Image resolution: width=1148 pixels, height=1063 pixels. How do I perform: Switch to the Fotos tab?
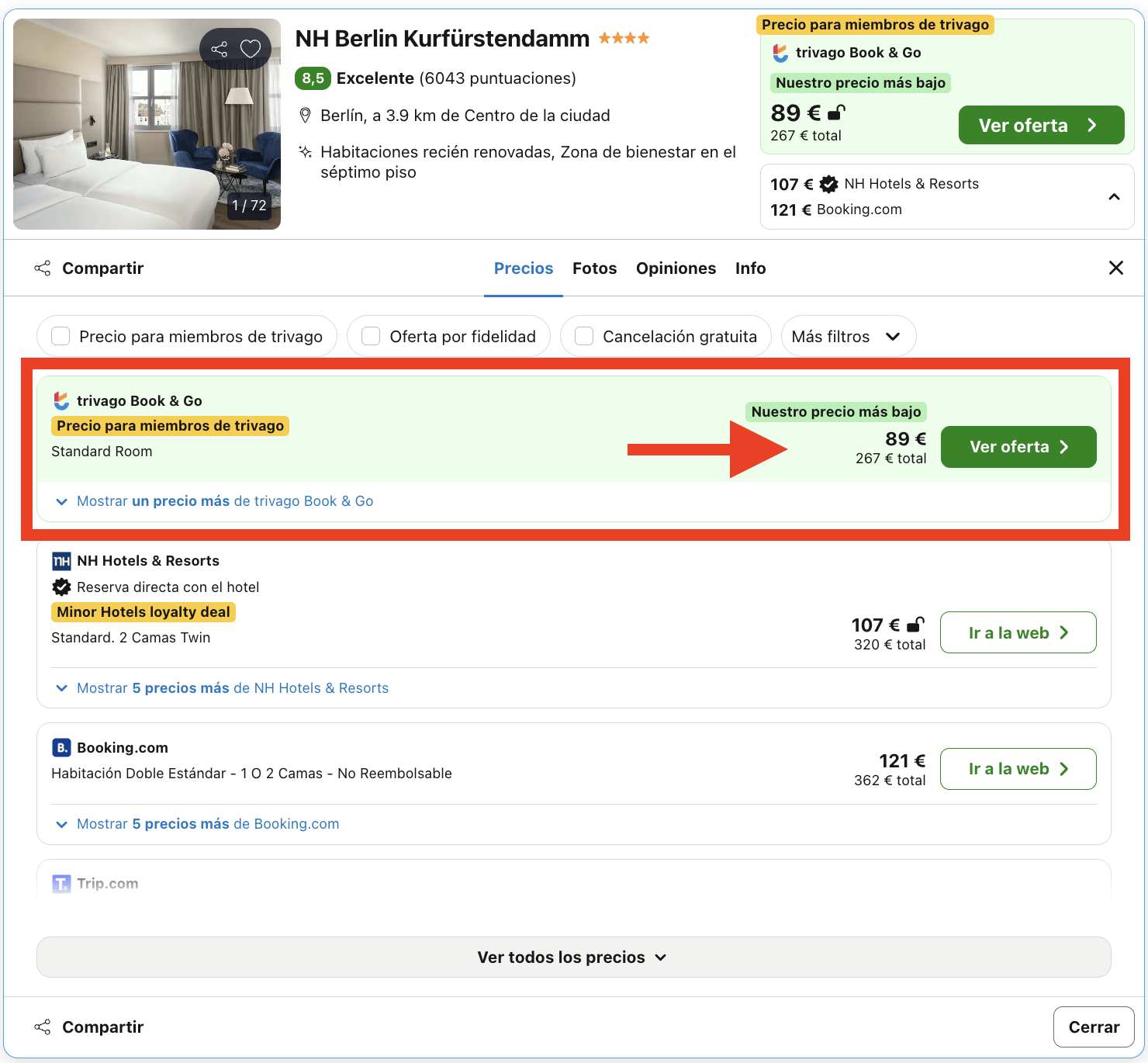[594, 268]
